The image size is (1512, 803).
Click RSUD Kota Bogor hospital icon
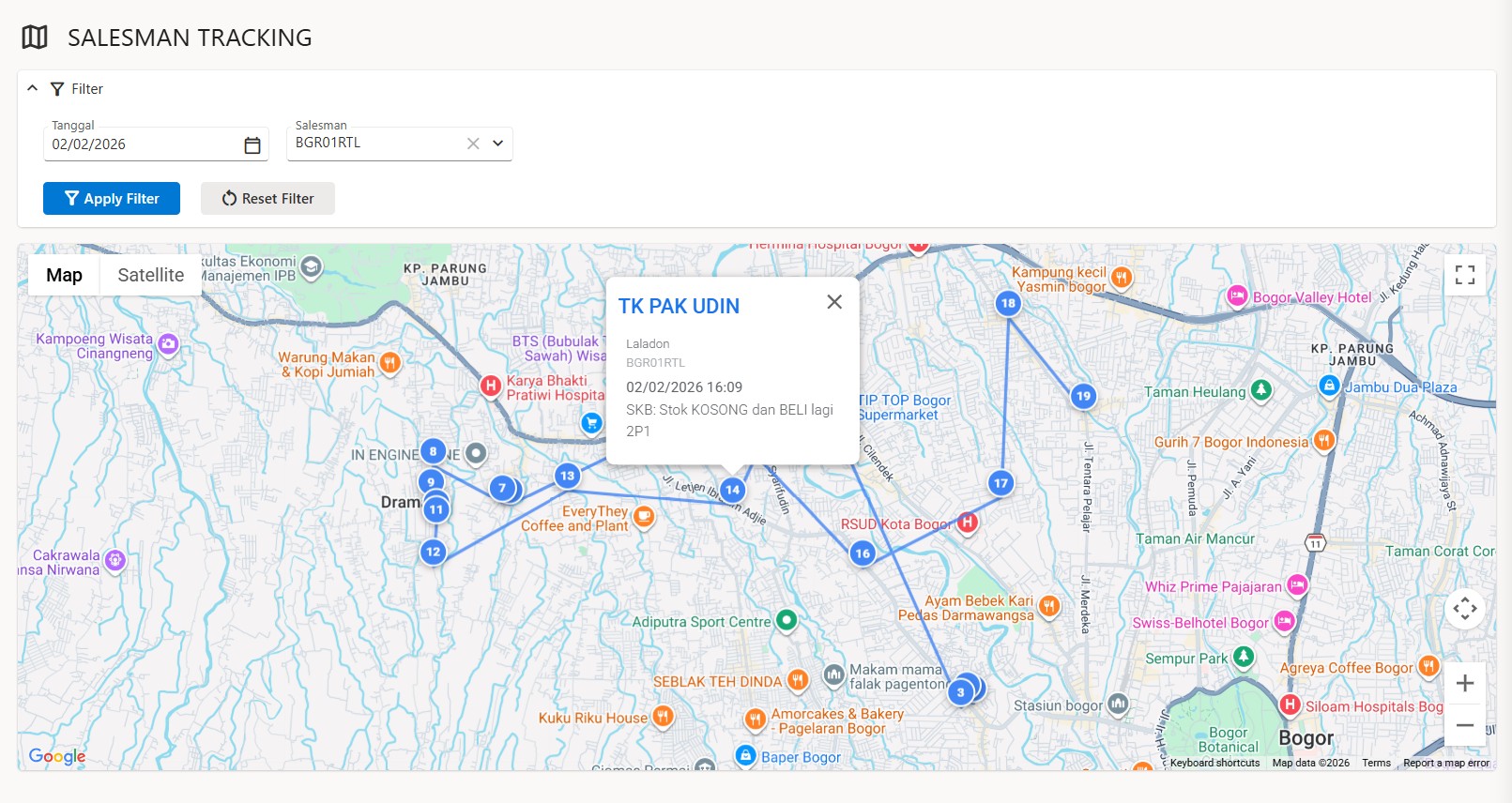[x=968, y=523]
